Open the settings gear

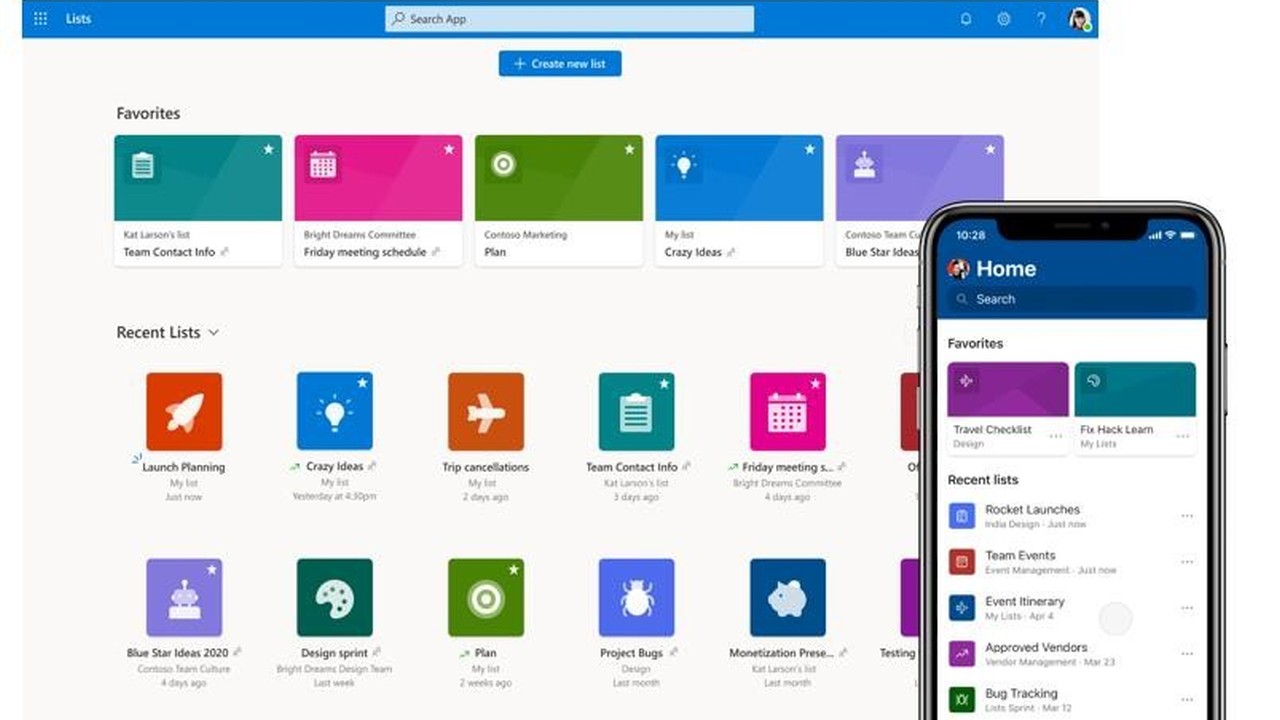click(x=1004, y=19)
